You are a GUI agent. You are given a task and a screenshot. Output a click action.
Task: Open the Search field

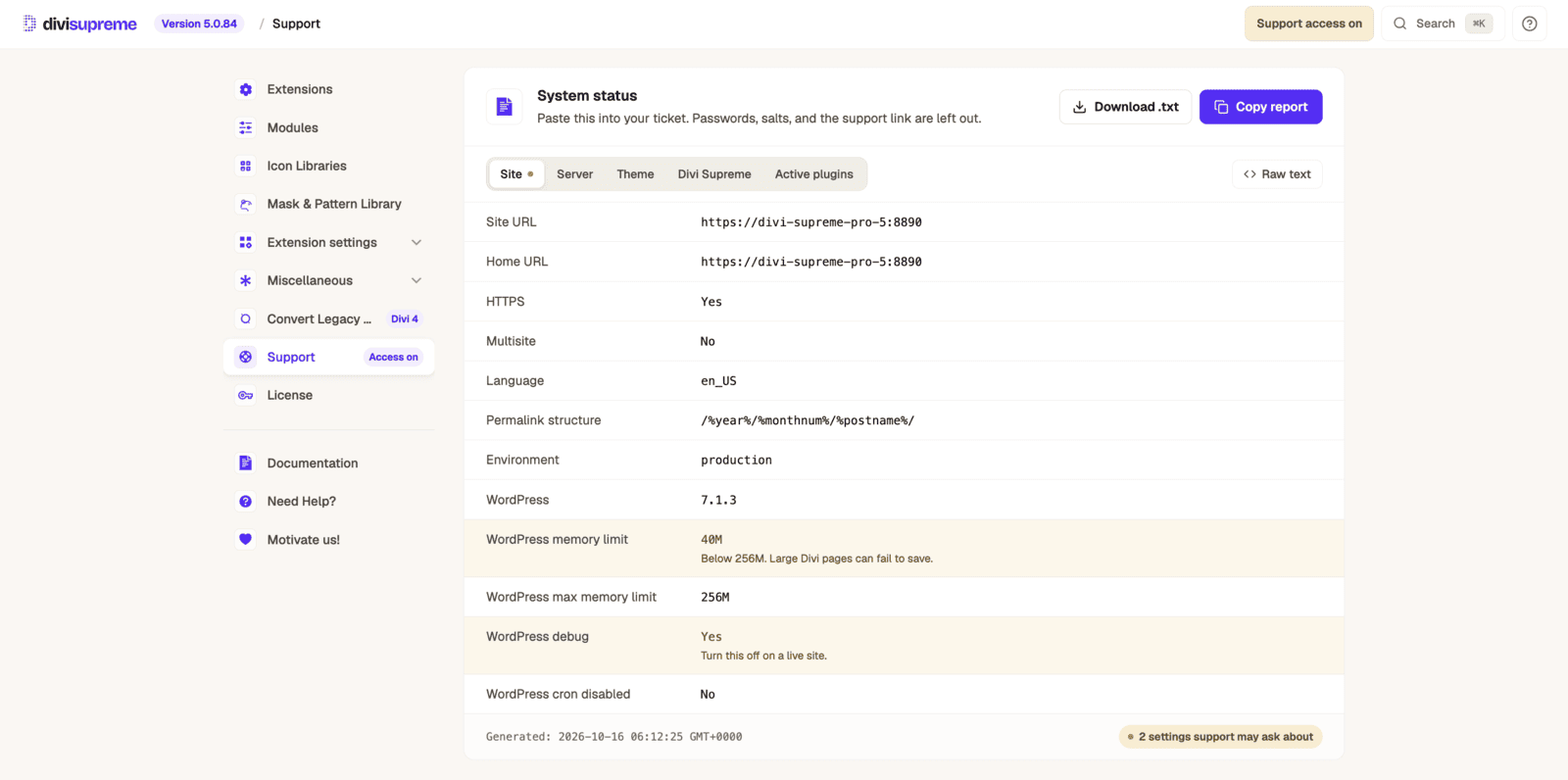1443,24
